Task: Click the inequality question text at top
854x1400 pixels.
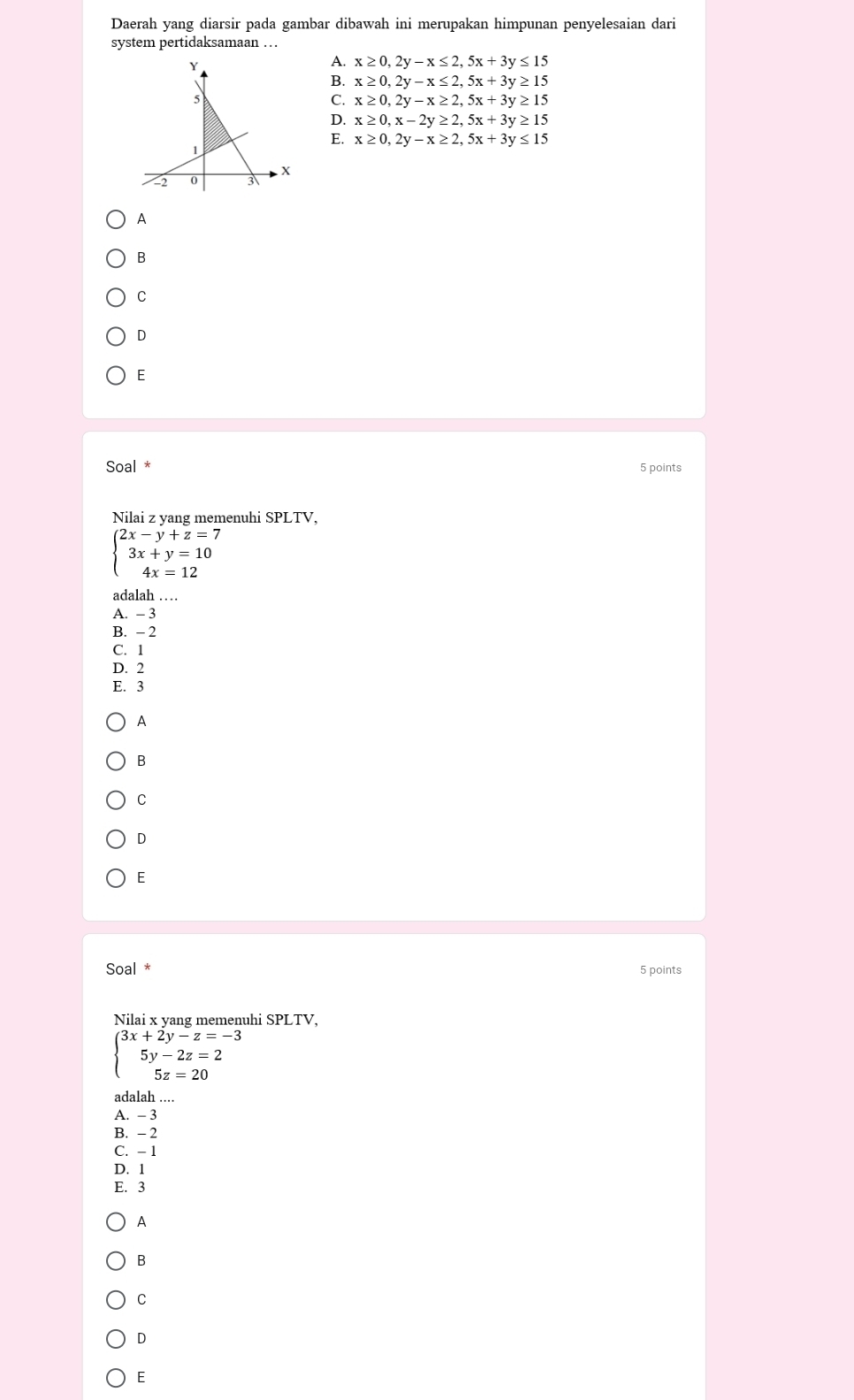Action: (393, 33)
